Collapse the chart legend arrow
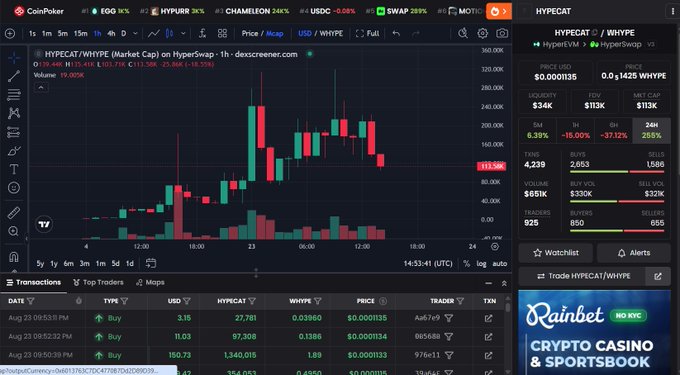 (x=41, y=88)
